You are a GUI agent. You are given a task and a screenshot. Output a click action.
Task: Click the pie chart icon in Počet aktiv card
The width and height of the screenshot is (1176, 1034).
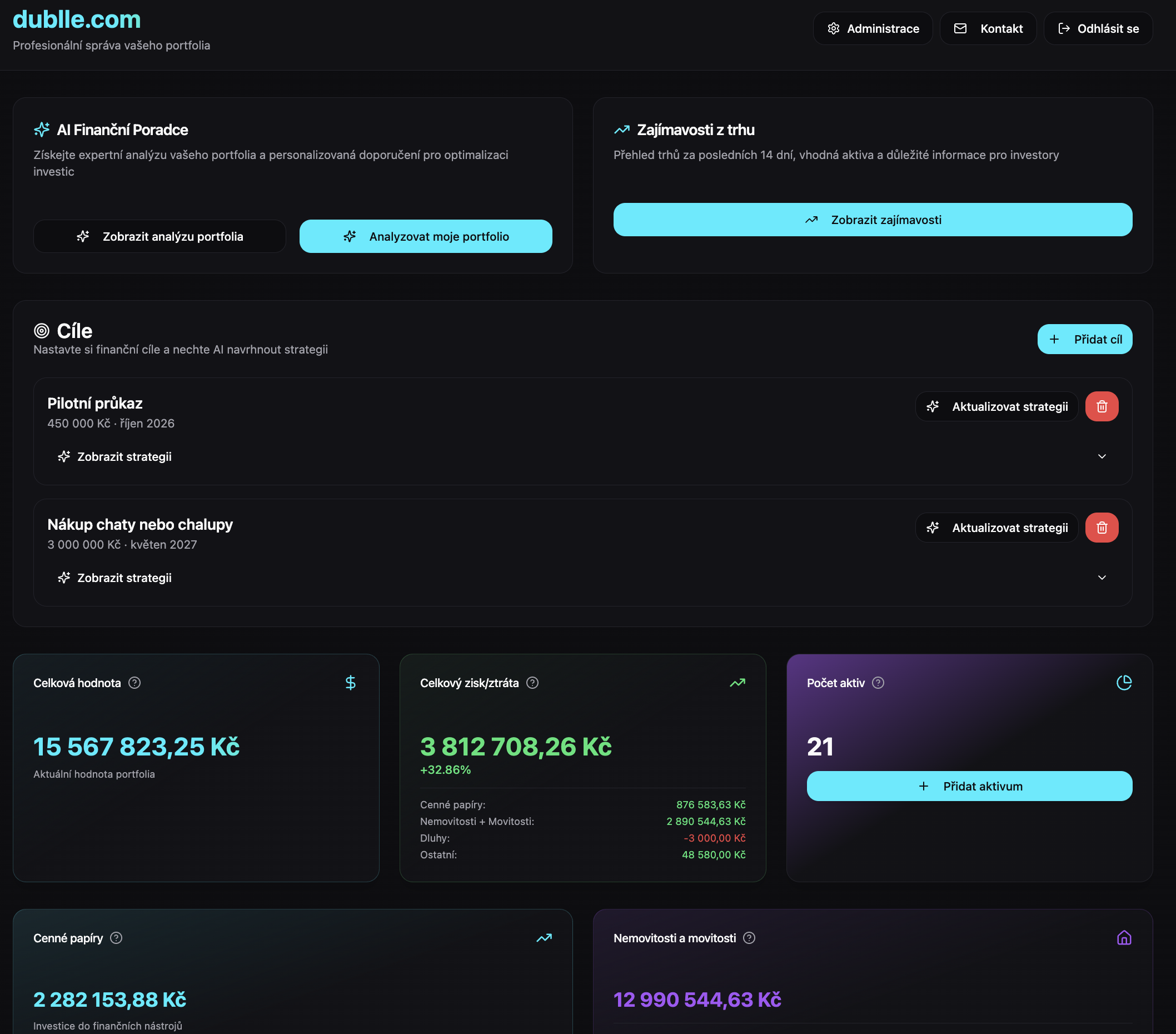(1124, 683)
